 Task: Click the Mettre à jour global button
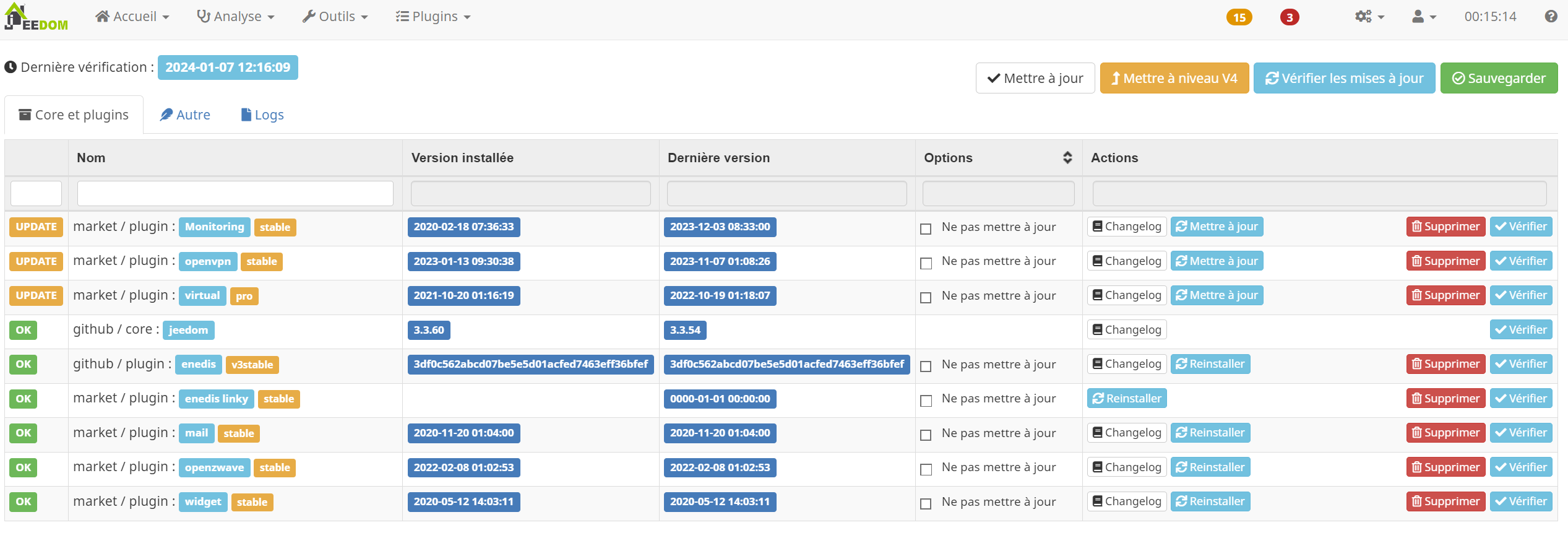pyautogui.click(x=1035, y=78)
